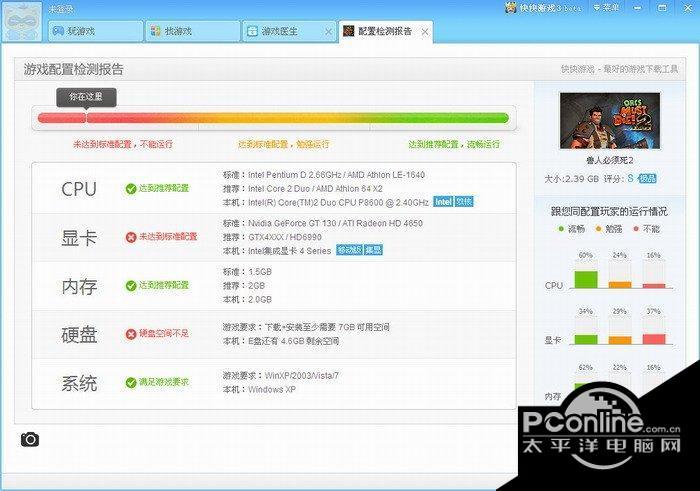Viewport: 700px width, 491px height.
Task: Click the 集显 badge in 显卡 row
Action: [374, 250]
